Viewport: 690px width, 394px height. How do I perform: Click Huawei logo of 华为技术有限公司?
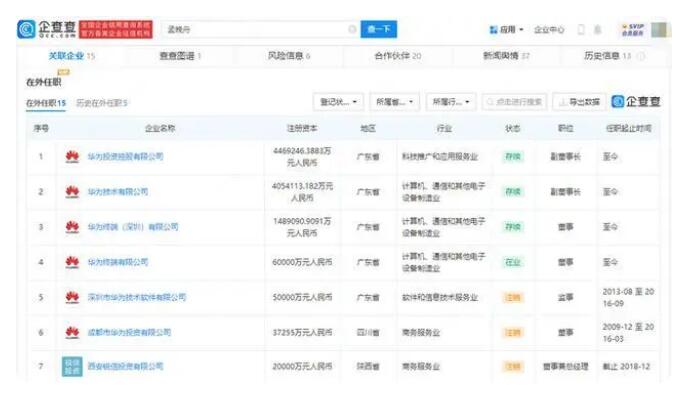click(x=72, y=192)
